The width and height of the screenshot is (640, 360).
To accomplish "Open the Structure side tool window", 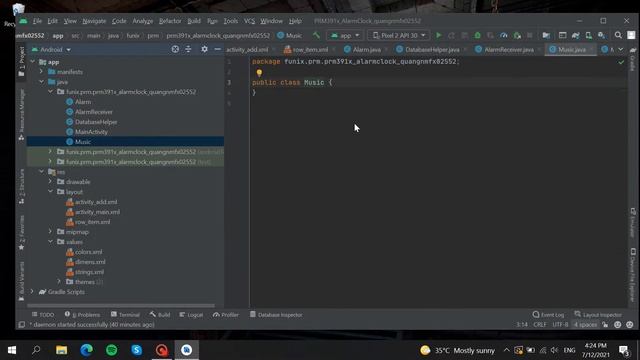I will 22,186.
